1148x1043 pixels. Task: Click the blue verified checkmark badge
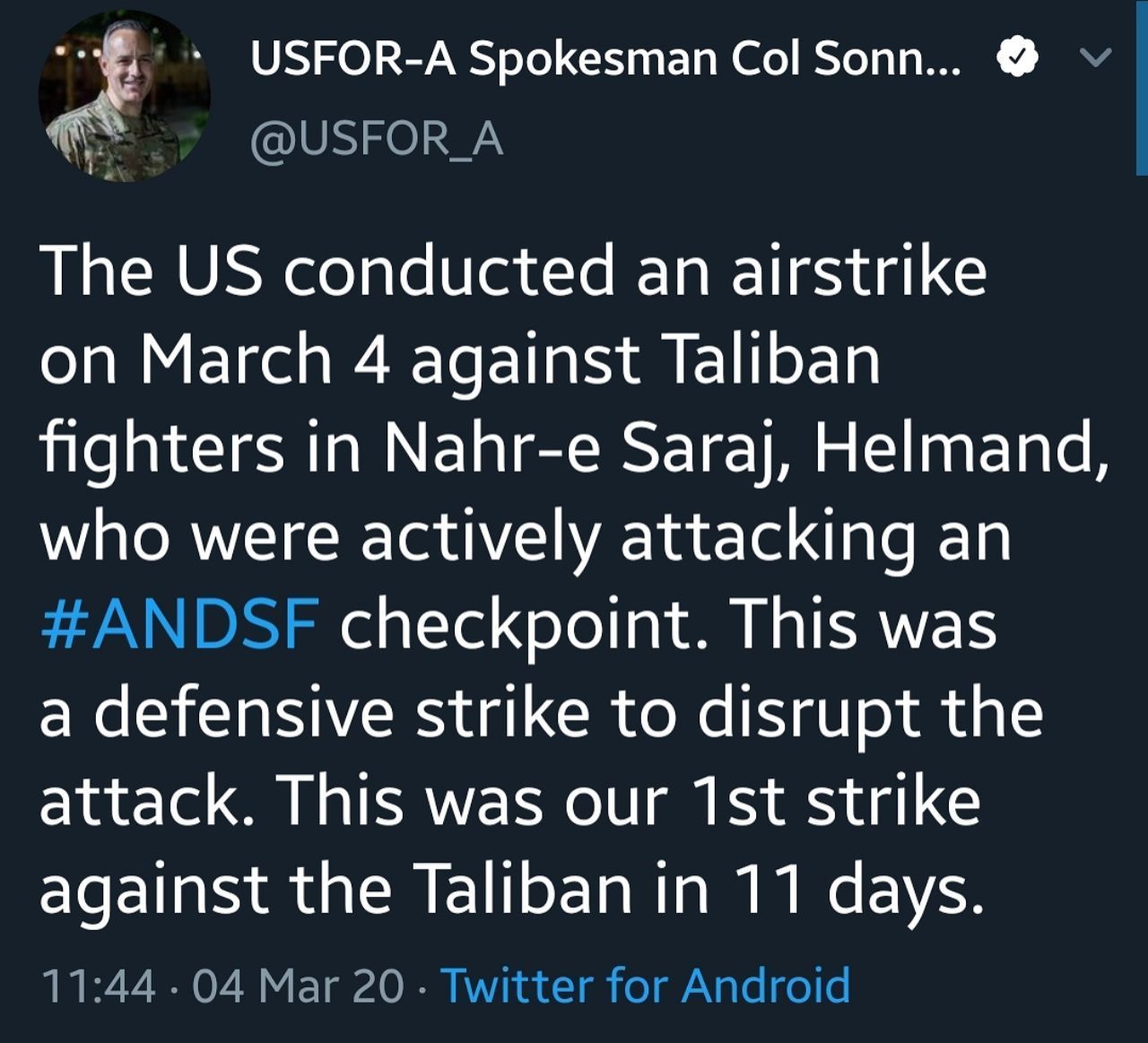(1017, 58)
